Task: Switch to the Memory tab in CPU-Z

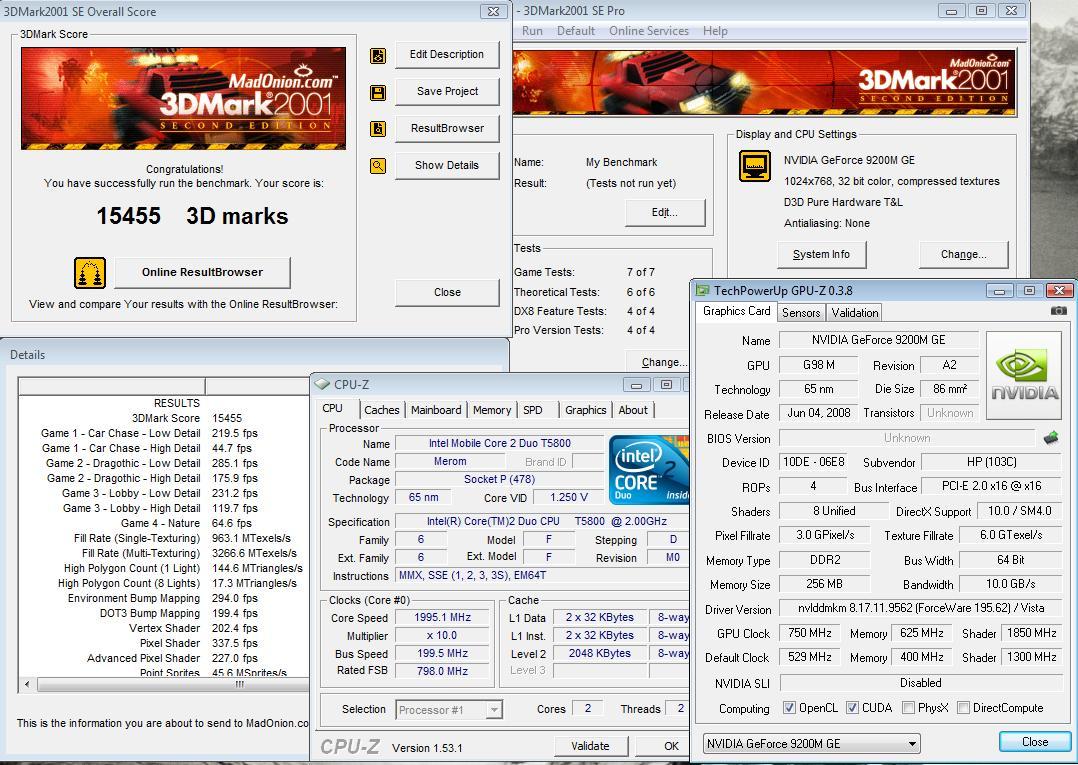Action: click(x=492, y=410)
